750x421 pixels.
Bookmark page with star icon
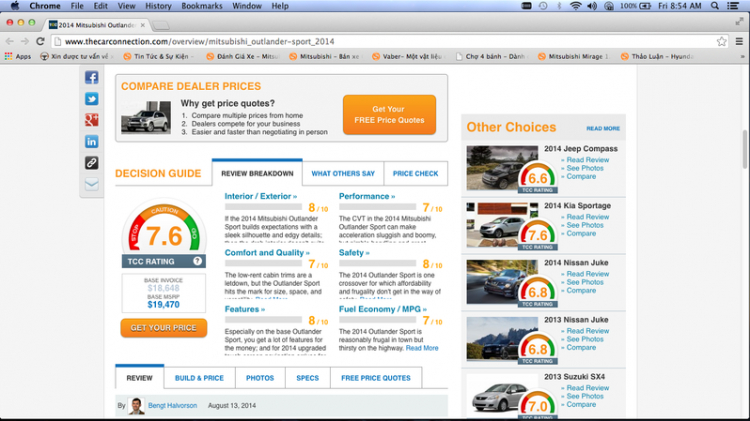tap(722, 42)
